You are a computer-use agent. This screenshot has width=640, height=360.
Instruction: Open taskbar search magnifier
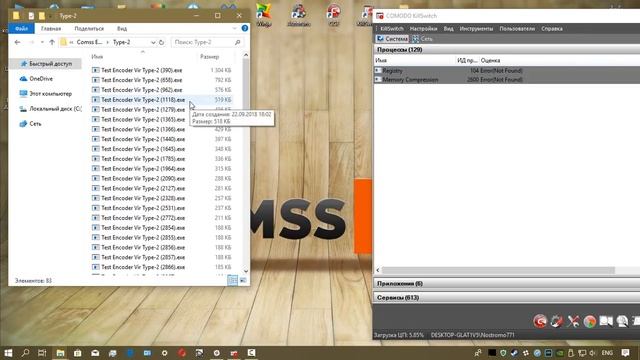tap(25, 353)
